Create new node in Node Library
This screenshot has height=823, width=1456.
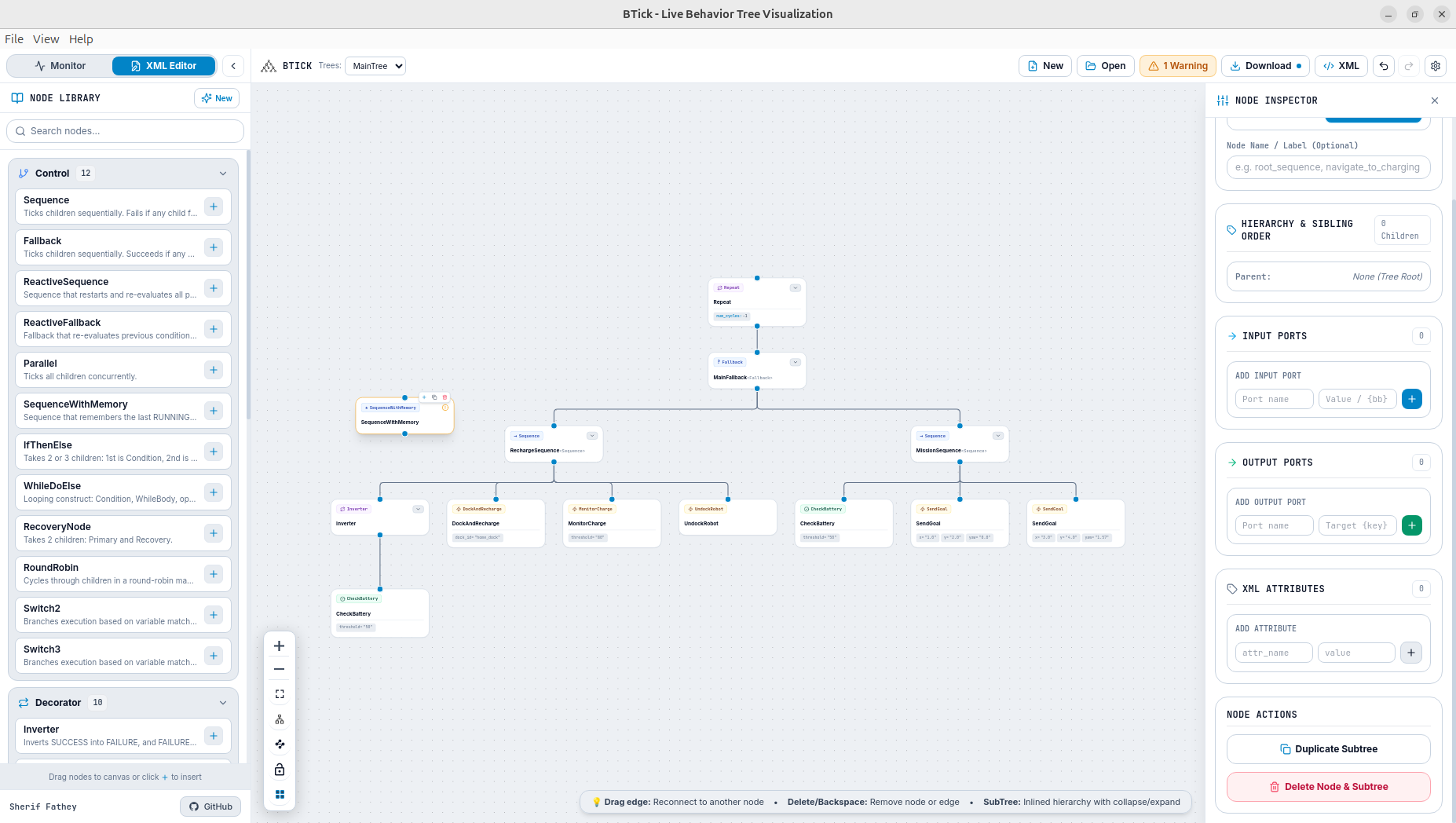coord(217,98)
